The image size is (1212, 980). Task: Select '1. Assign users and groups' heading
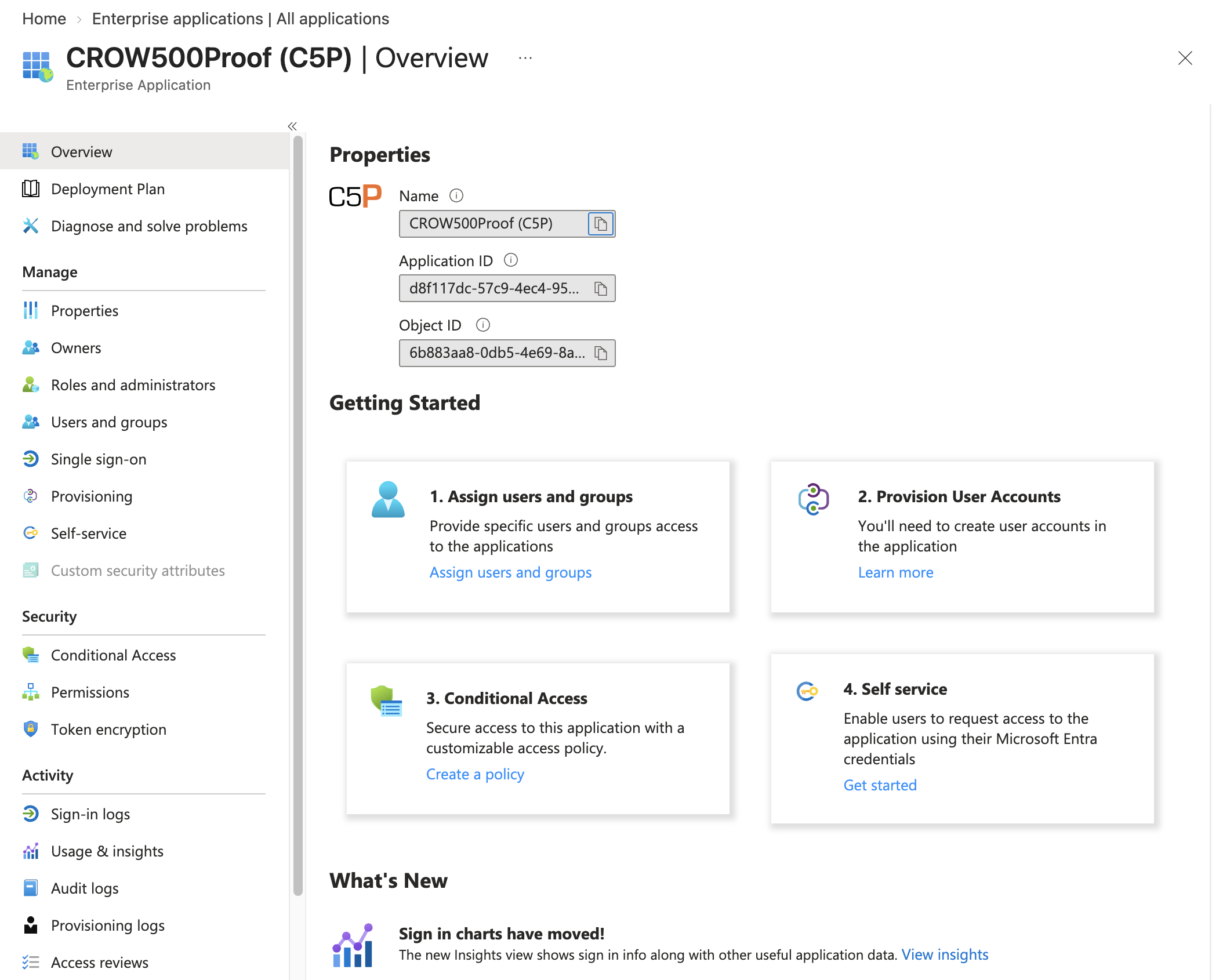pyautogui.click(x=531, y=497)
